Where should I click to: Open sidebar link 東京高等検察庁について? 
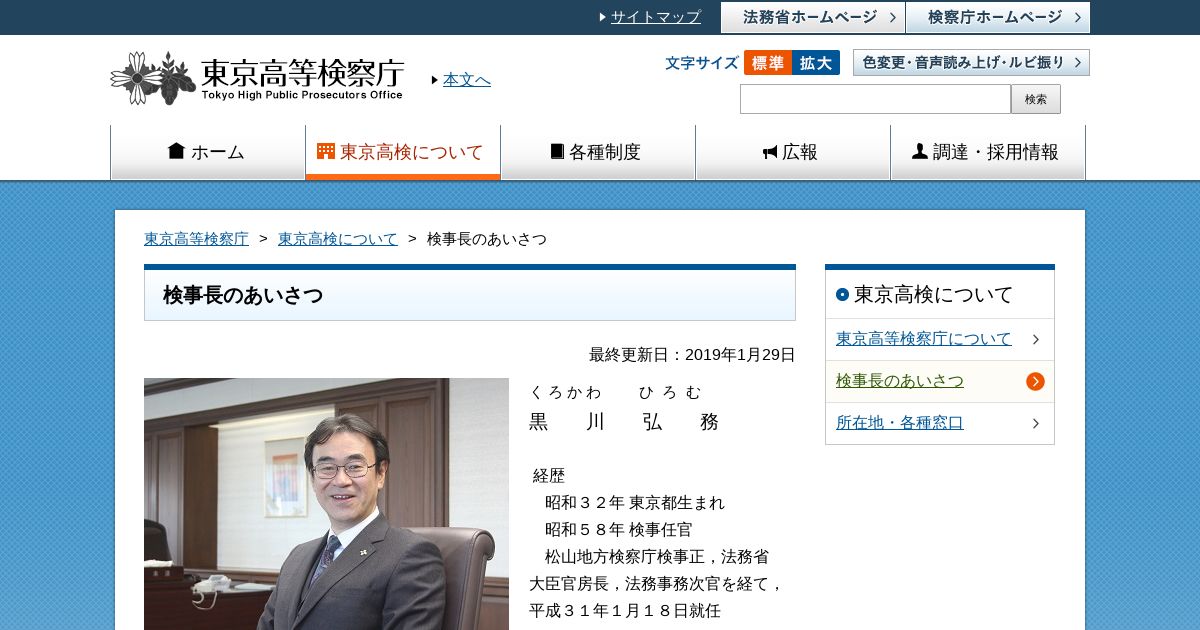coord(924,339)
